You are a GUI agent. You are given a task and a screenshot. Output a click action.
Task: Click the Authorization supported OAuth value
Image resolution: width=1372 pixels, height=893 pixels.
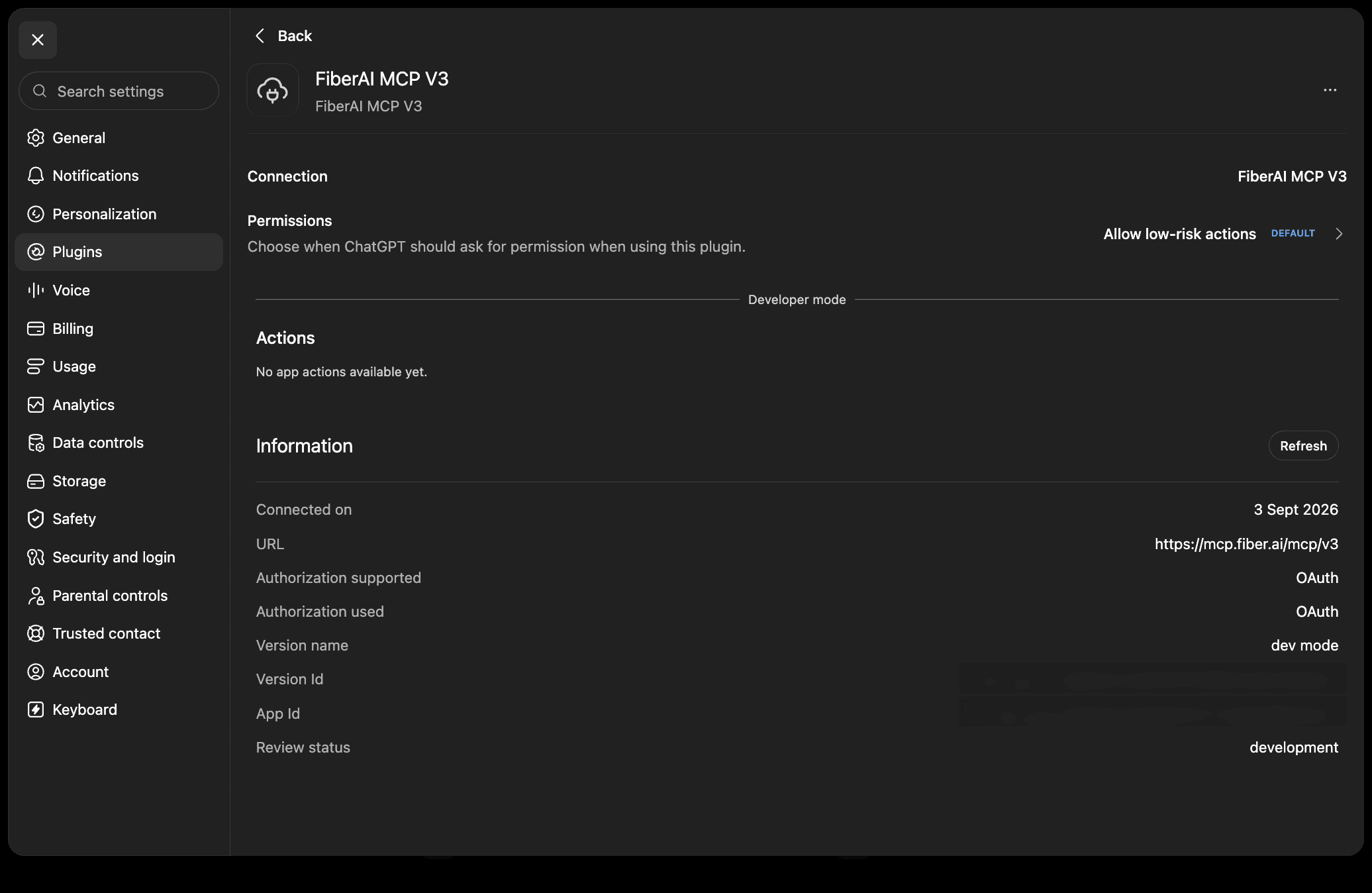[1317, 578]
